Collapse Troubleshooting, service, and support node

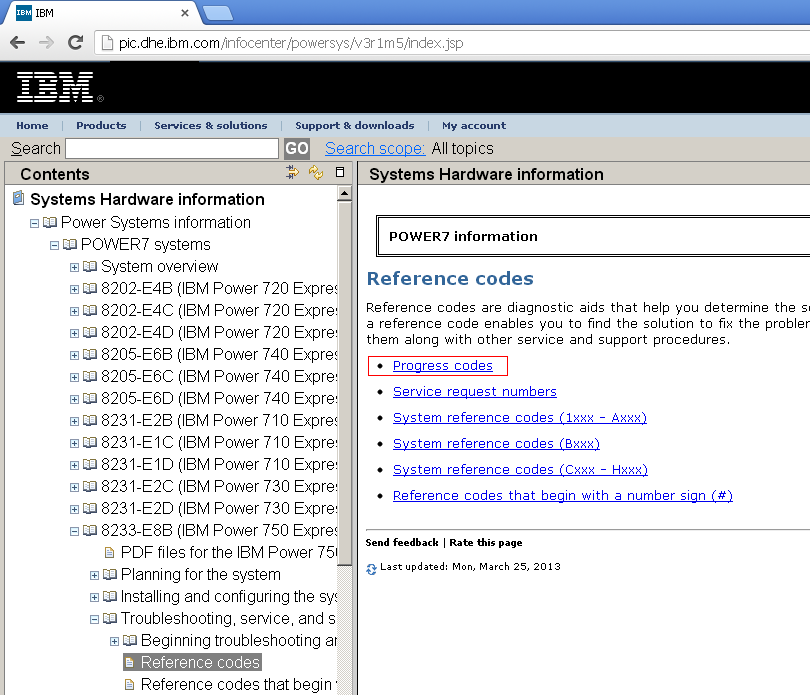[95, 618]
